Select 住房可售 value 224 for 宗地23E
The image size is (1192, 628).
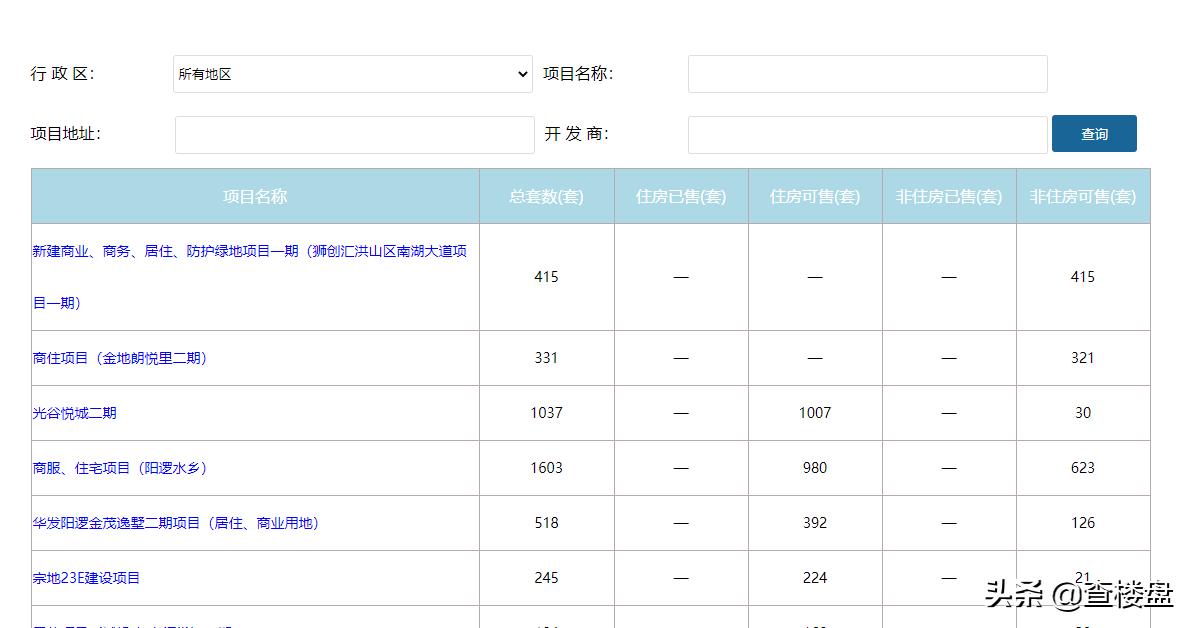815,578
